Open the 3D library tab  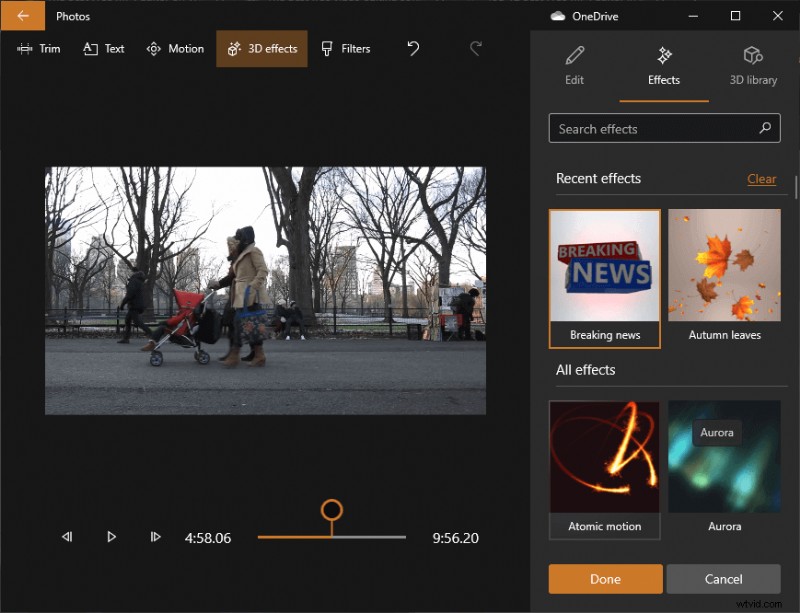pos(752,66)
